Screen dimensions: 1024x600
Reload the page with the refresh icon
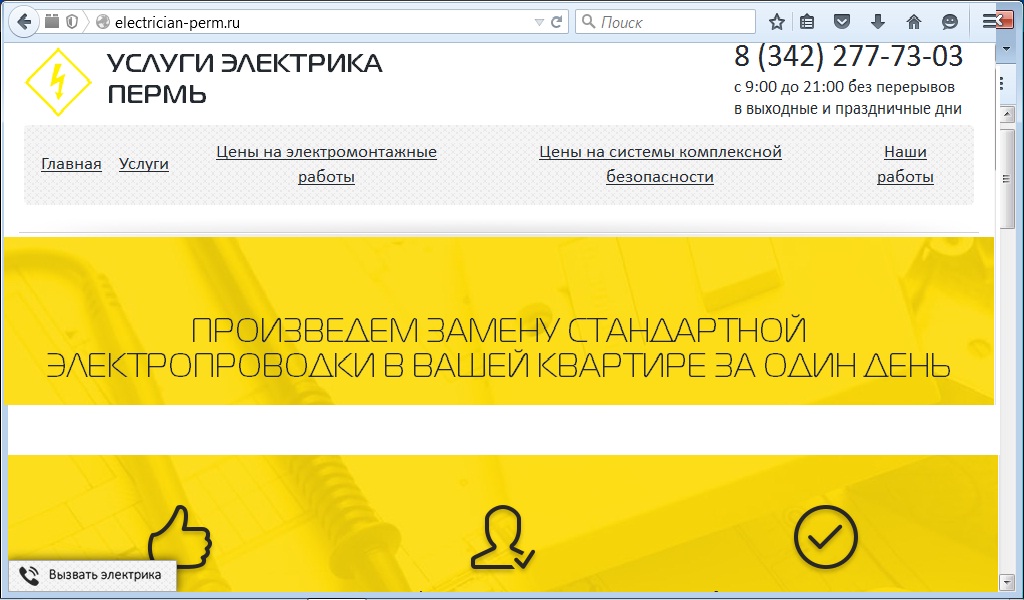pos(557,21)
